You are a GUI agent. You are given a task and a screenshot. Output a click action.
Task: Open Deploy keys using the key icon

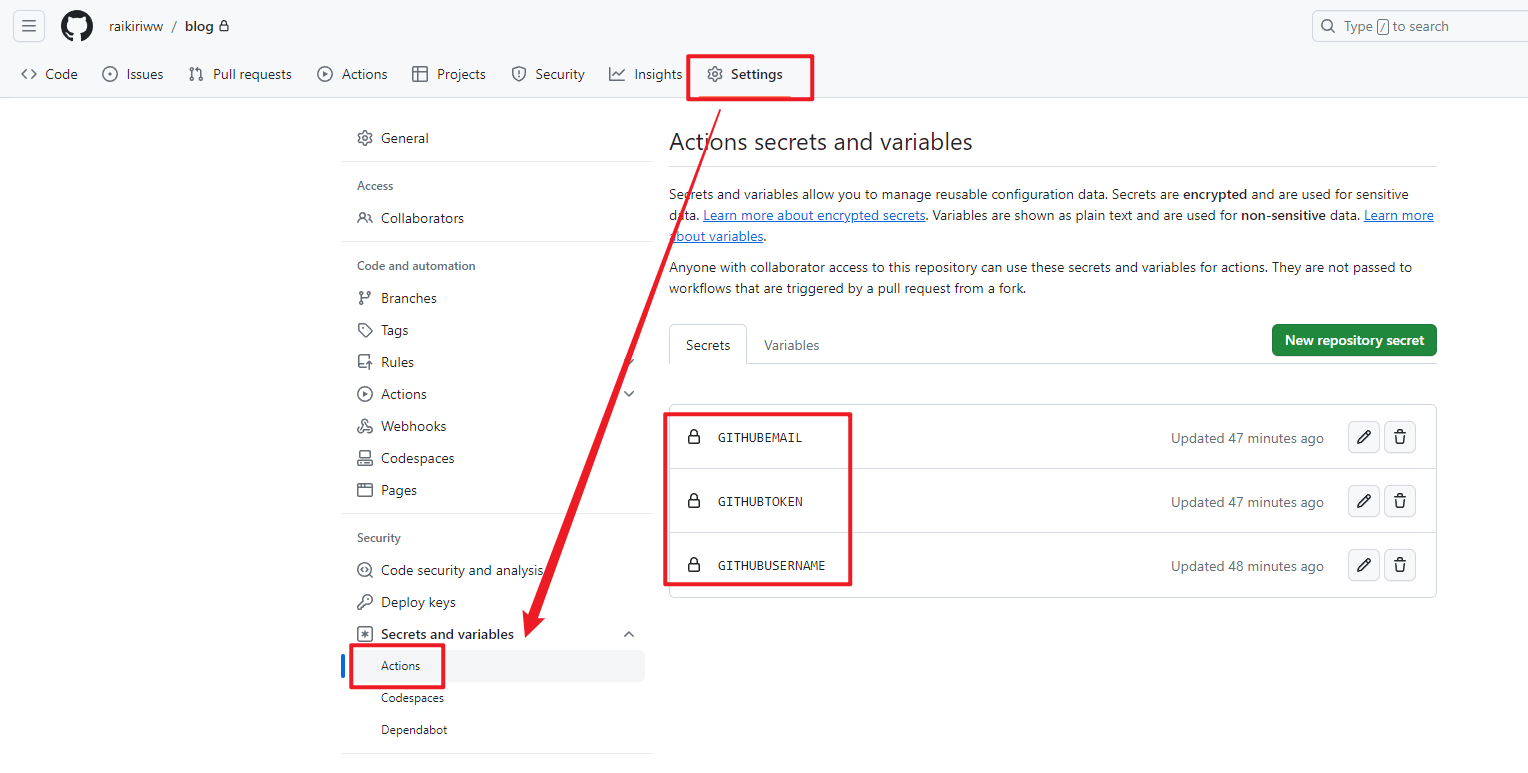(366, 601)
